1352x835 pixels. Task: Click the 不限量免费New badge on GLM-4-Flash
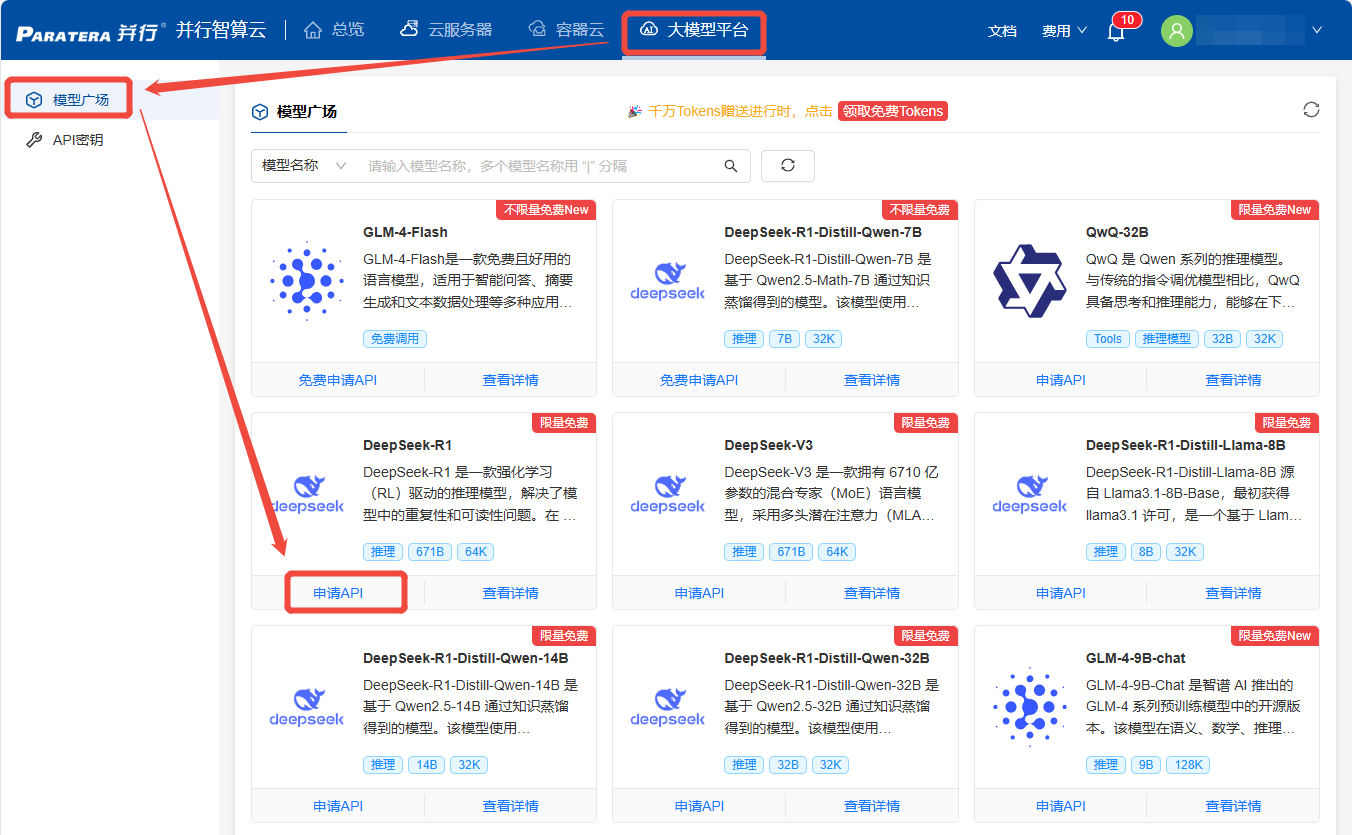point(546,210)
